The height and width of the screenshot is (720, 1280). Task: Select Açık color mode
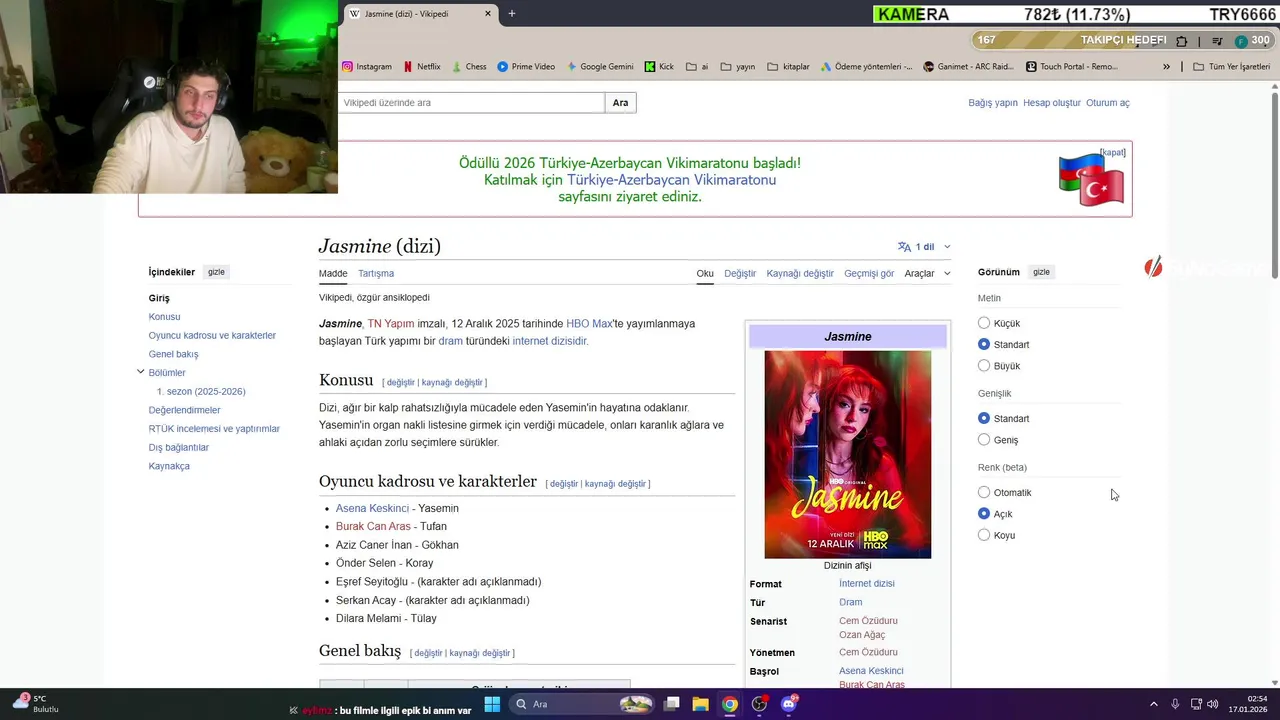pyautogui.click(x=984, y=513)
